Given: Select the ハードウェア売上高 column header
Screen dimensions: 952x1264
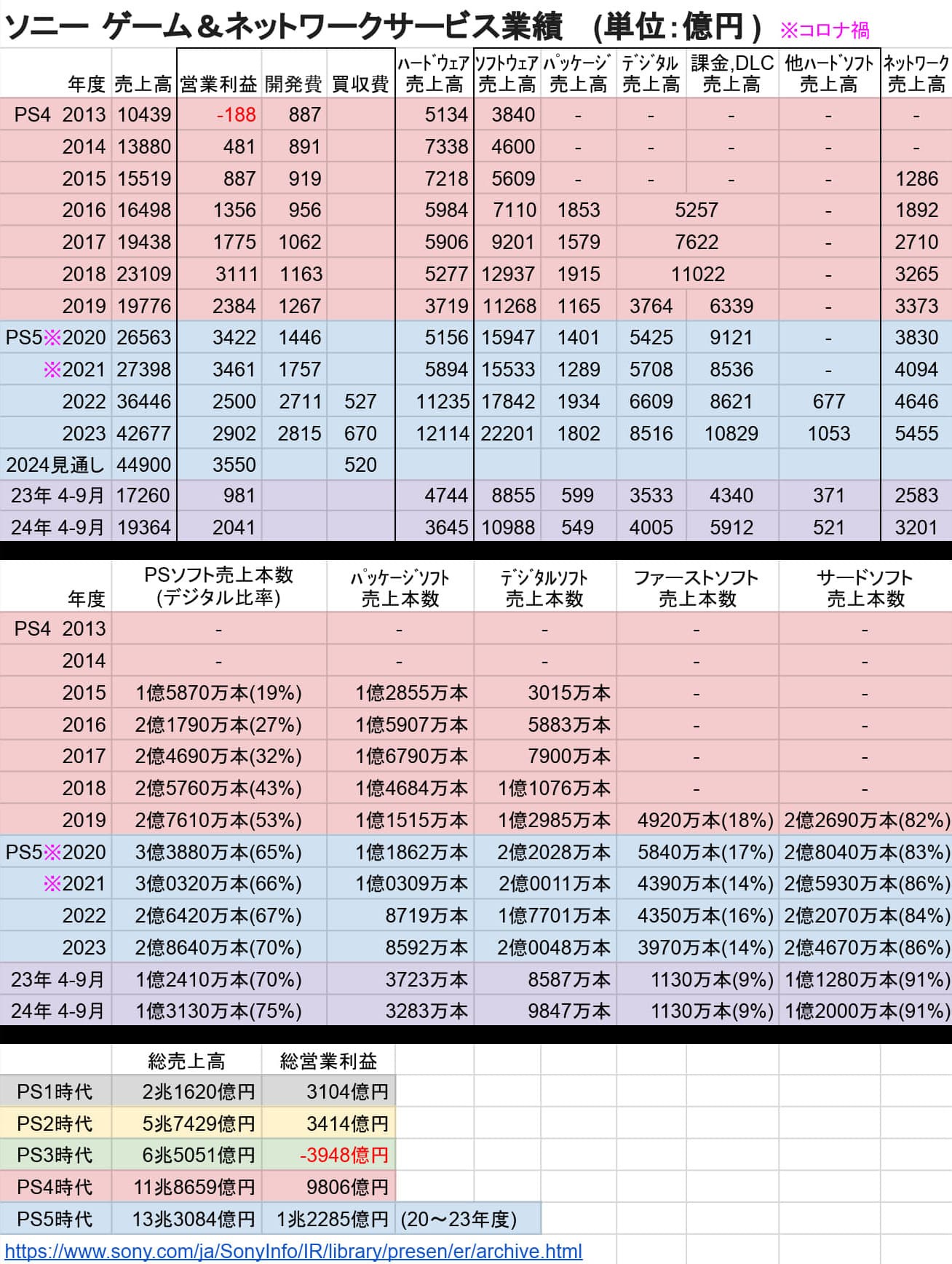Looking at the screenshot, I should coord(434,74).
